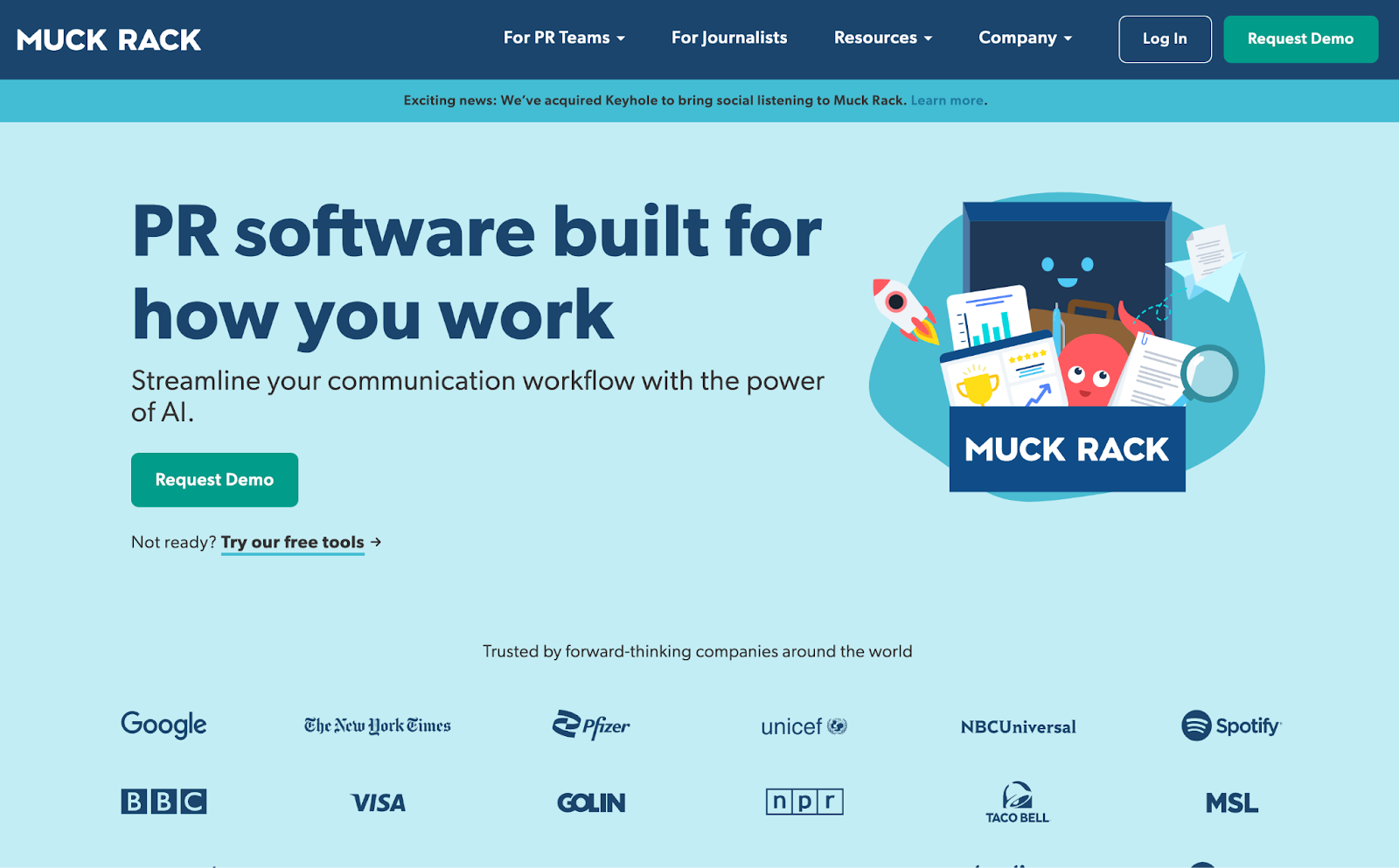1399x868 pixels.
Task: Click the arrow after Try our free tools
Action: 376,542
